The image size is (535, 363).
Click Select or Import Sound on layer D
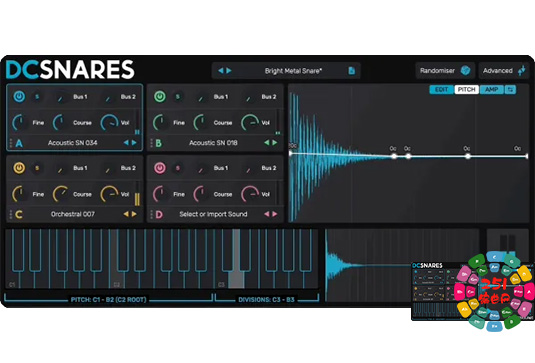coord(213,214)
